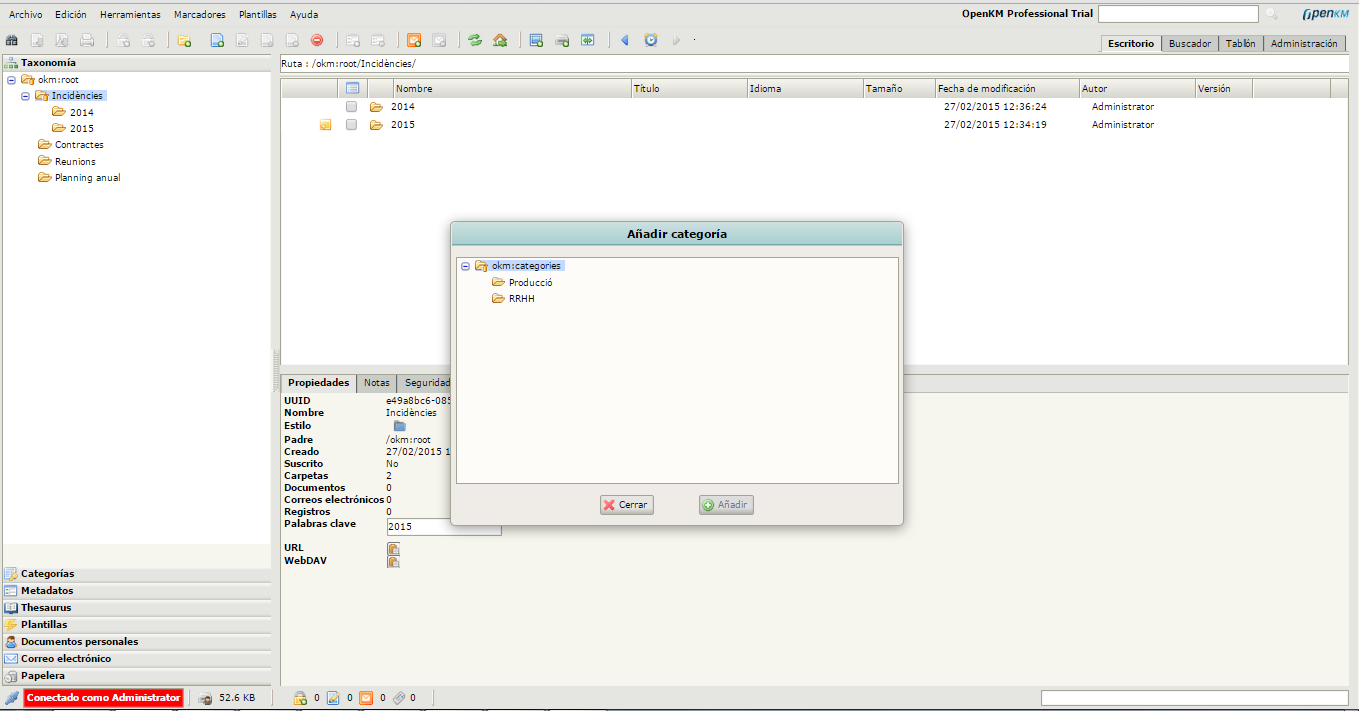
Task: Click the copy WebDAV clipboard icon
Action: (x=393, y=561)
